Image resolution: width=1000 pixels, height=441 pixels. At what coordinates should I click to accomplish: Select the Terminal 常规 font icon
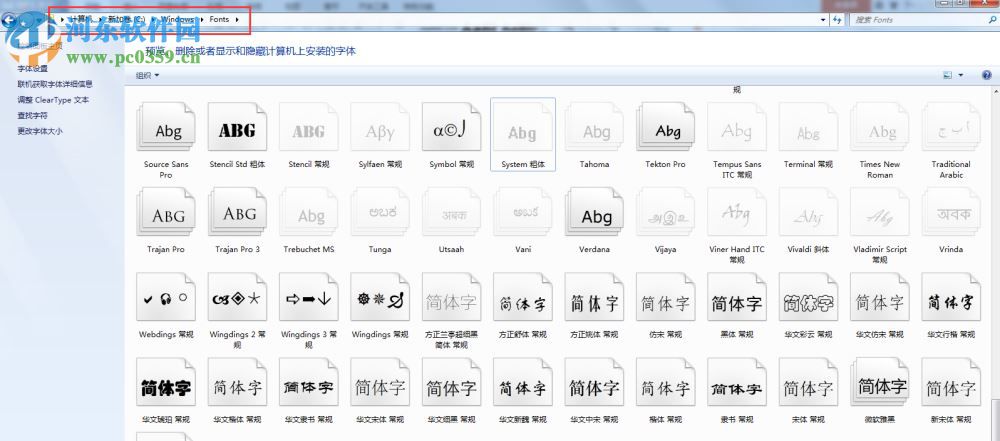[809, 127]
